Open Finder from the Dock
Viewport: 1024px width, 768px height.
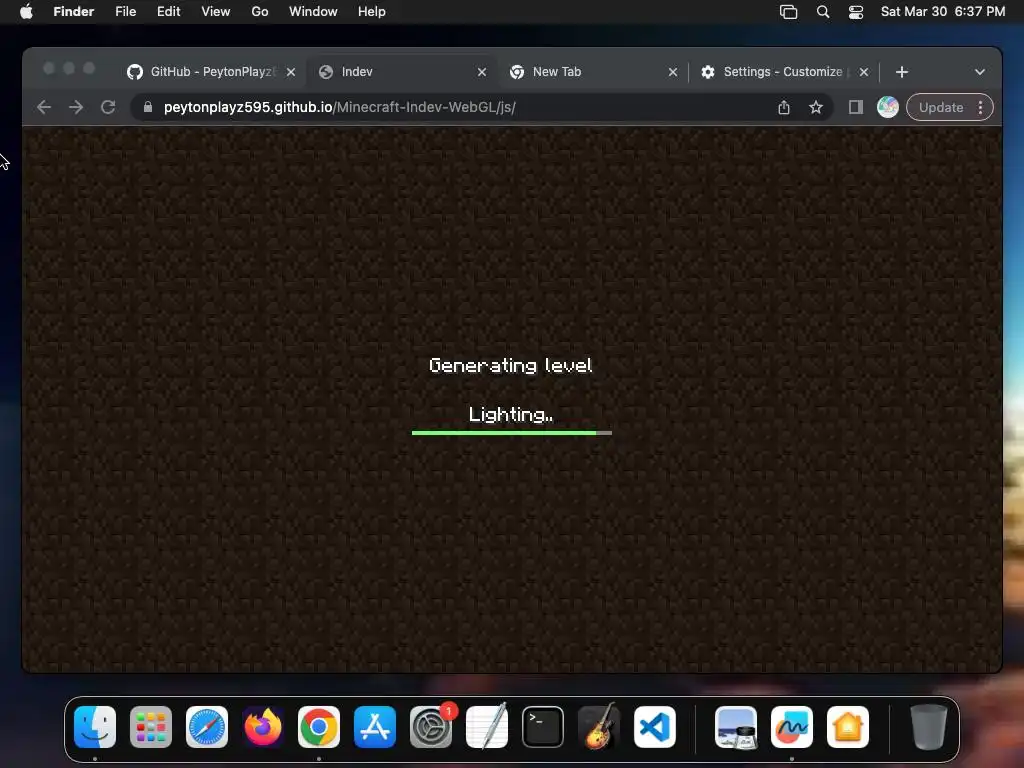pyautogui.click(x=95, y=727)
